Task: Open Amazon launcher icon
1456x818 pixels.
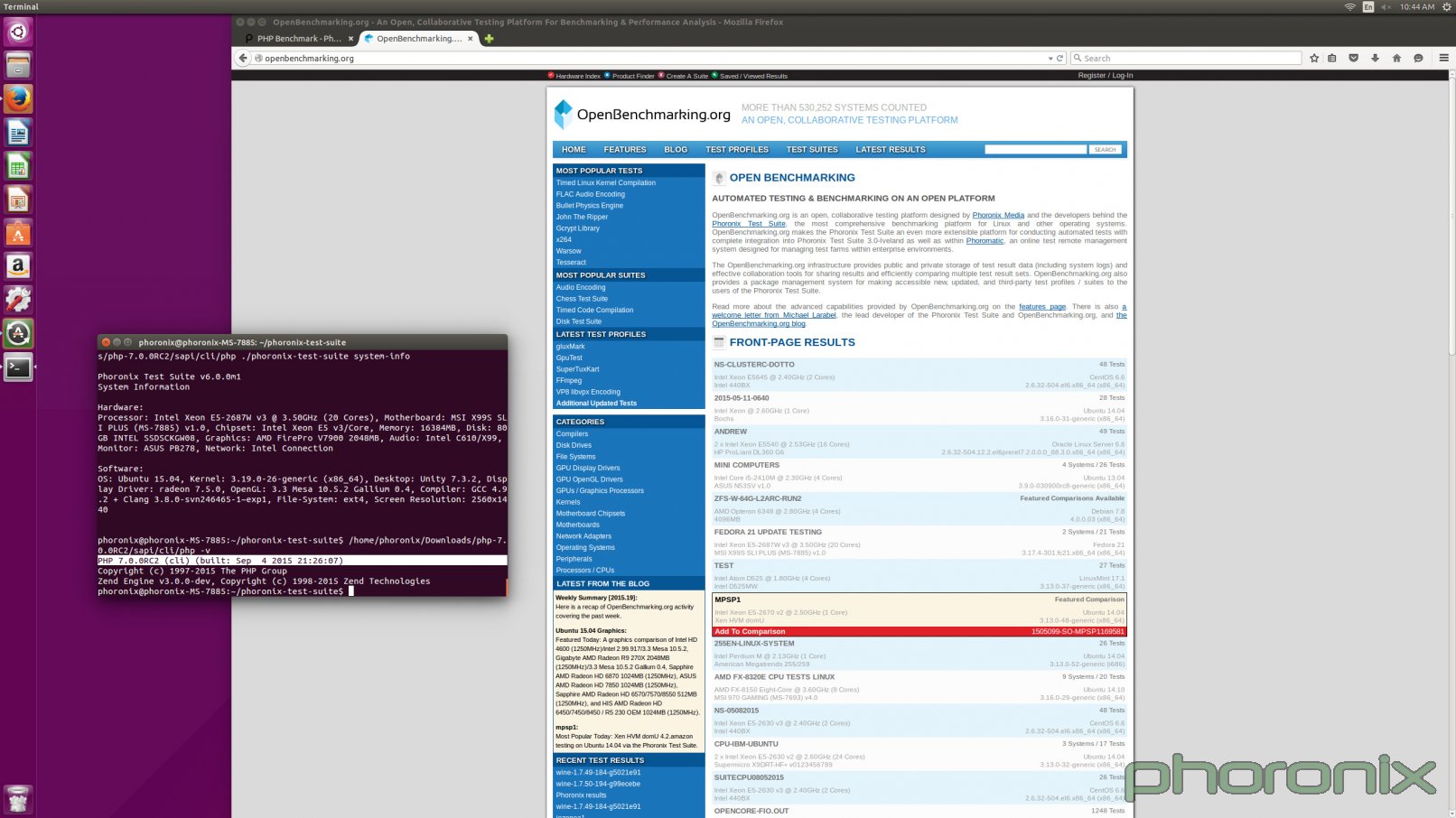Action: click(18, 266)
